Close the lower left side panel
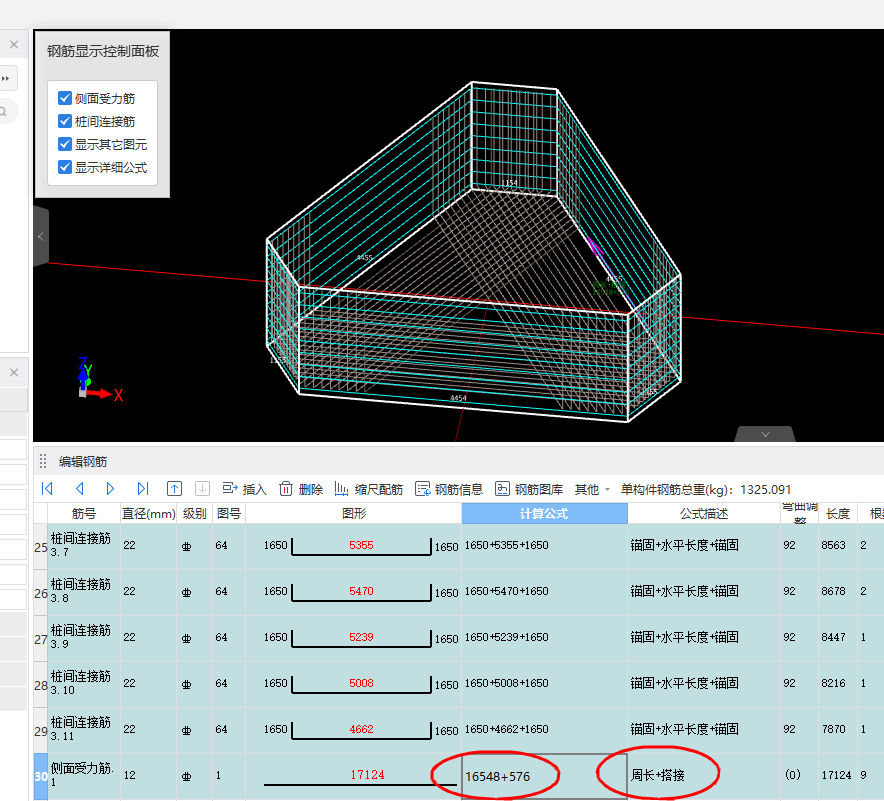 (x=14, y=373)
